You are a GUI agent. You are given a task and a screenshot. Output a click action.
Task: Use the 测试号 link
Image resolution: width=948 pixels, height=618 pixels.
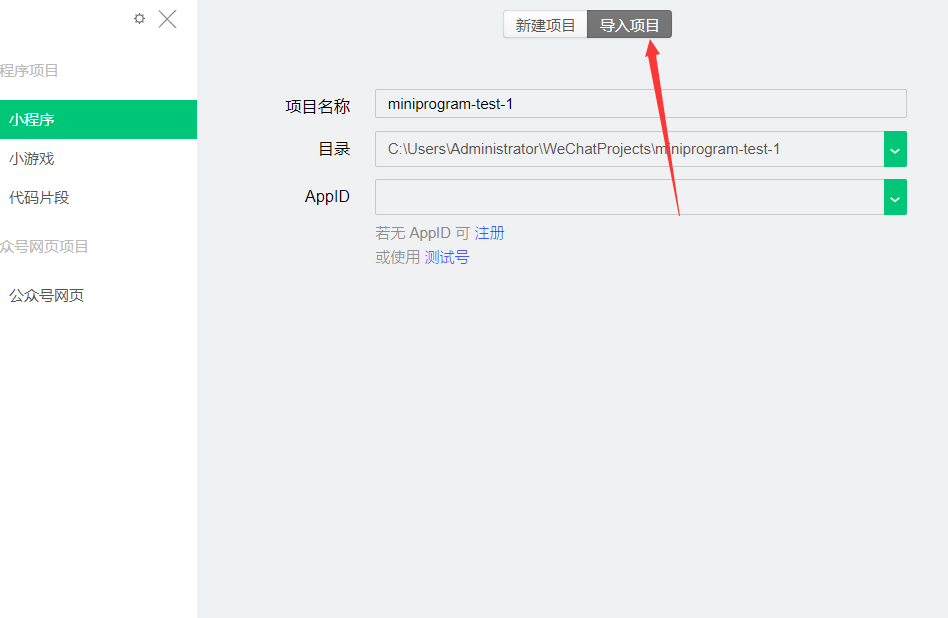447,257
